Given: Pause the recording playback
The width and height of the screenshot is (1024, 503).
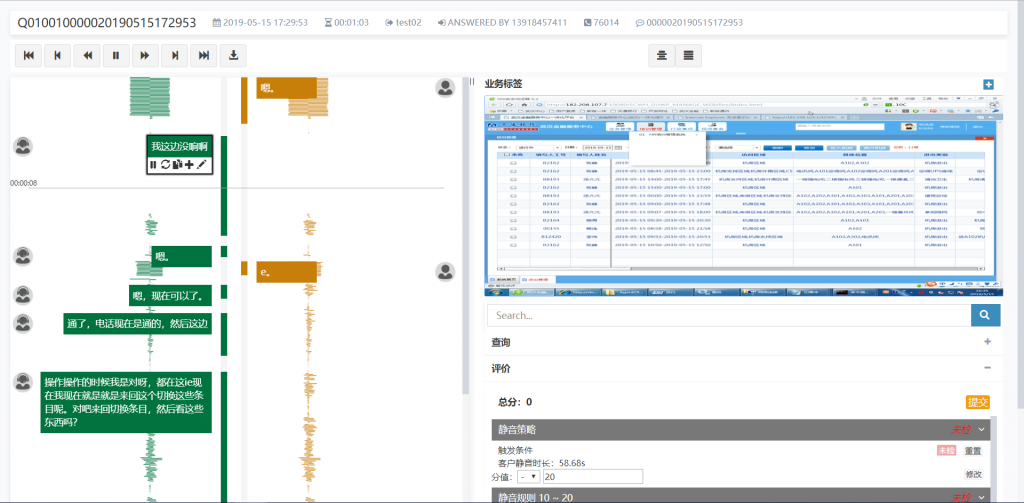Looking at the screenshot, I should 116,56.
